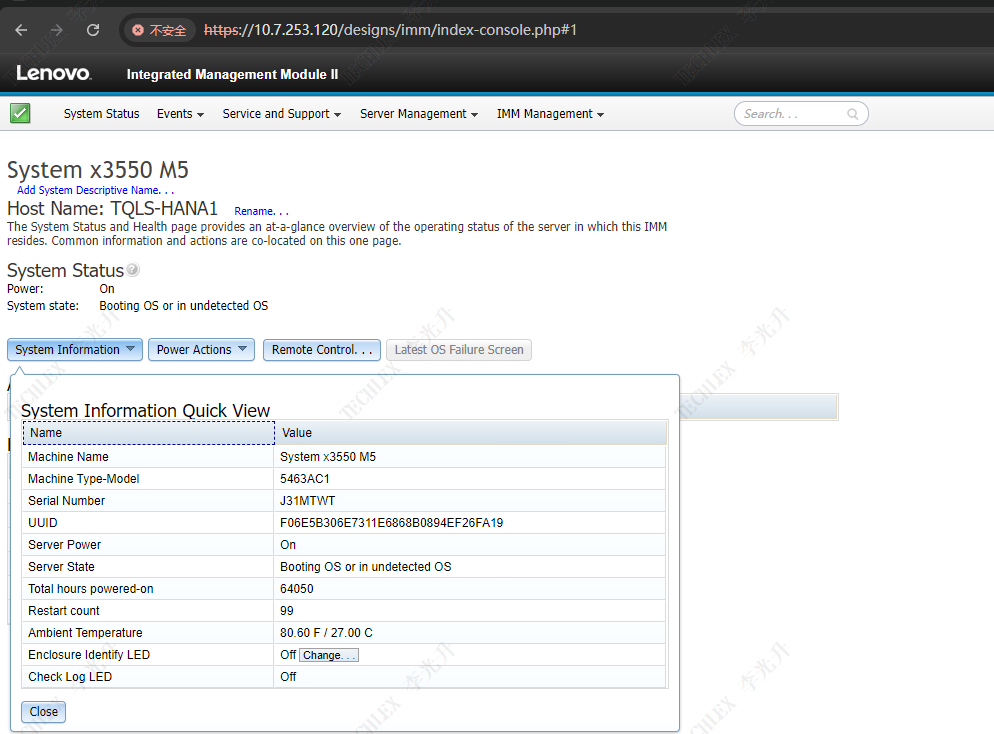Click Latest OS Failure Screen button
The image size is (994, 734).
[459, 349]
